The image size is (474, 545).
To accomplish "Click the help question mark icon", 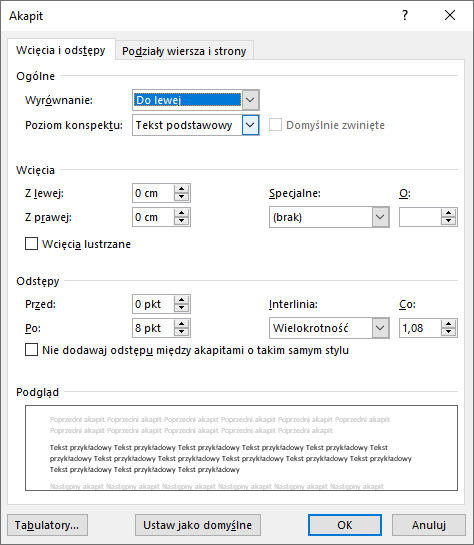I will [x=405, y=15].
